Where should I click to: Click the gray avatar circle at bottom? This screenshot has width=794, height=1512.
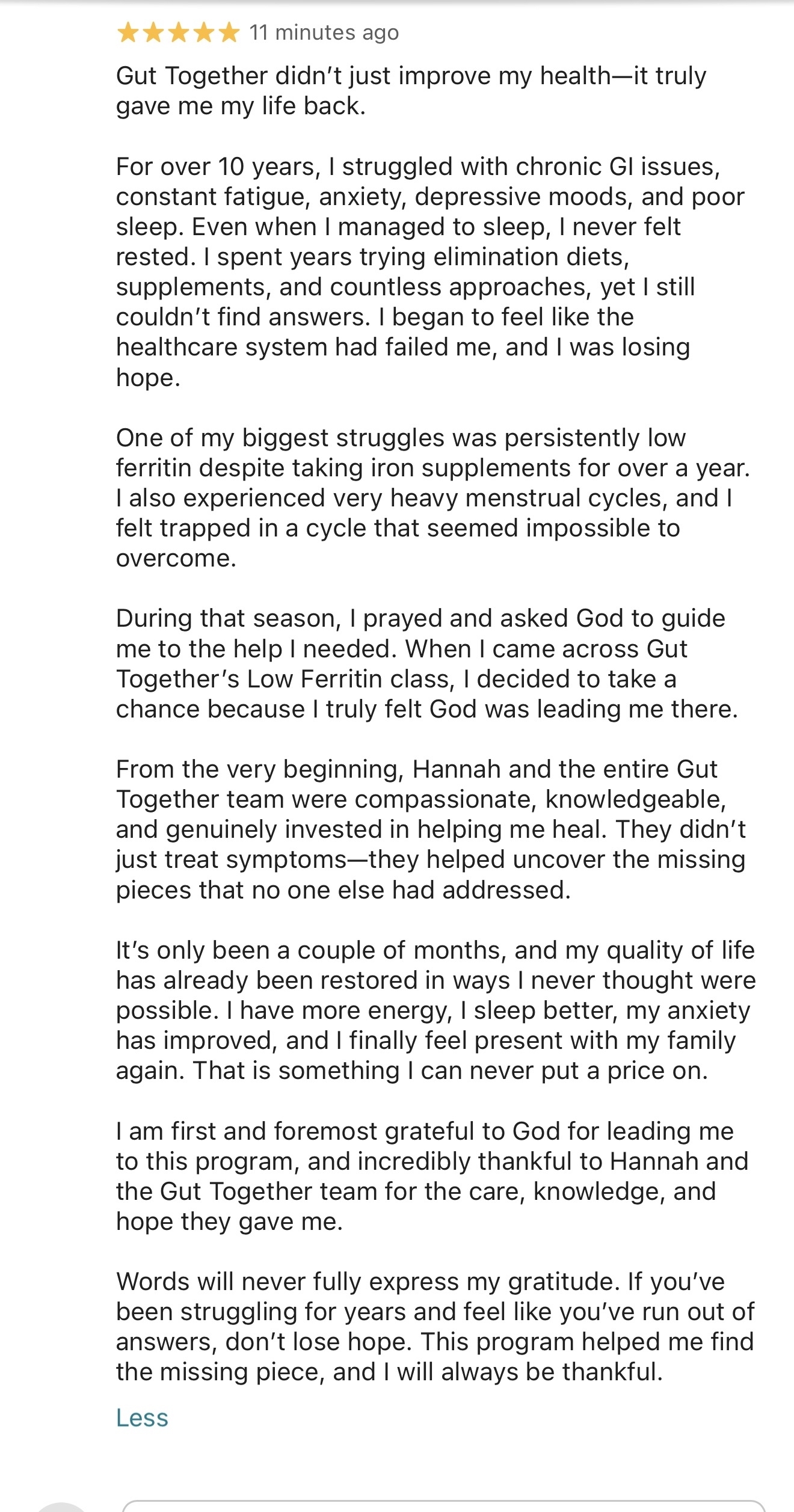[62, 1507]
